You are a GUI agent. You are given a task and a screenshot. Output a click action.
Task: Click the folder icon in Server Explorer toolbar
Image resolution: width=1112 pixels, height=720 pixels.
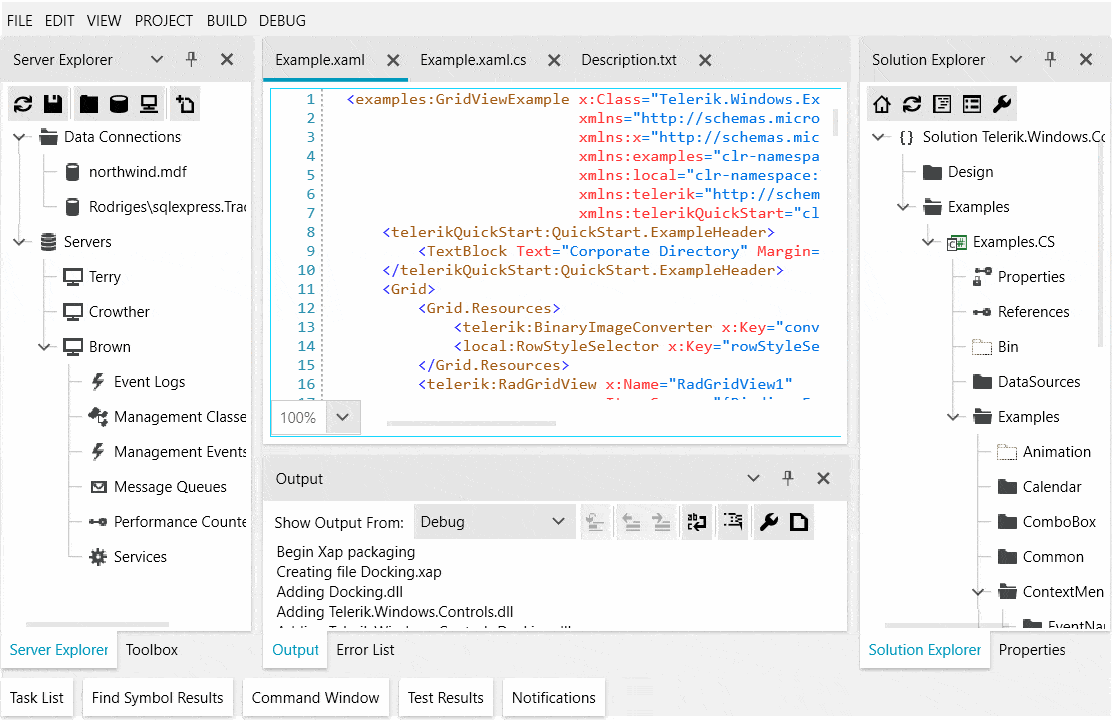(89, 104)
